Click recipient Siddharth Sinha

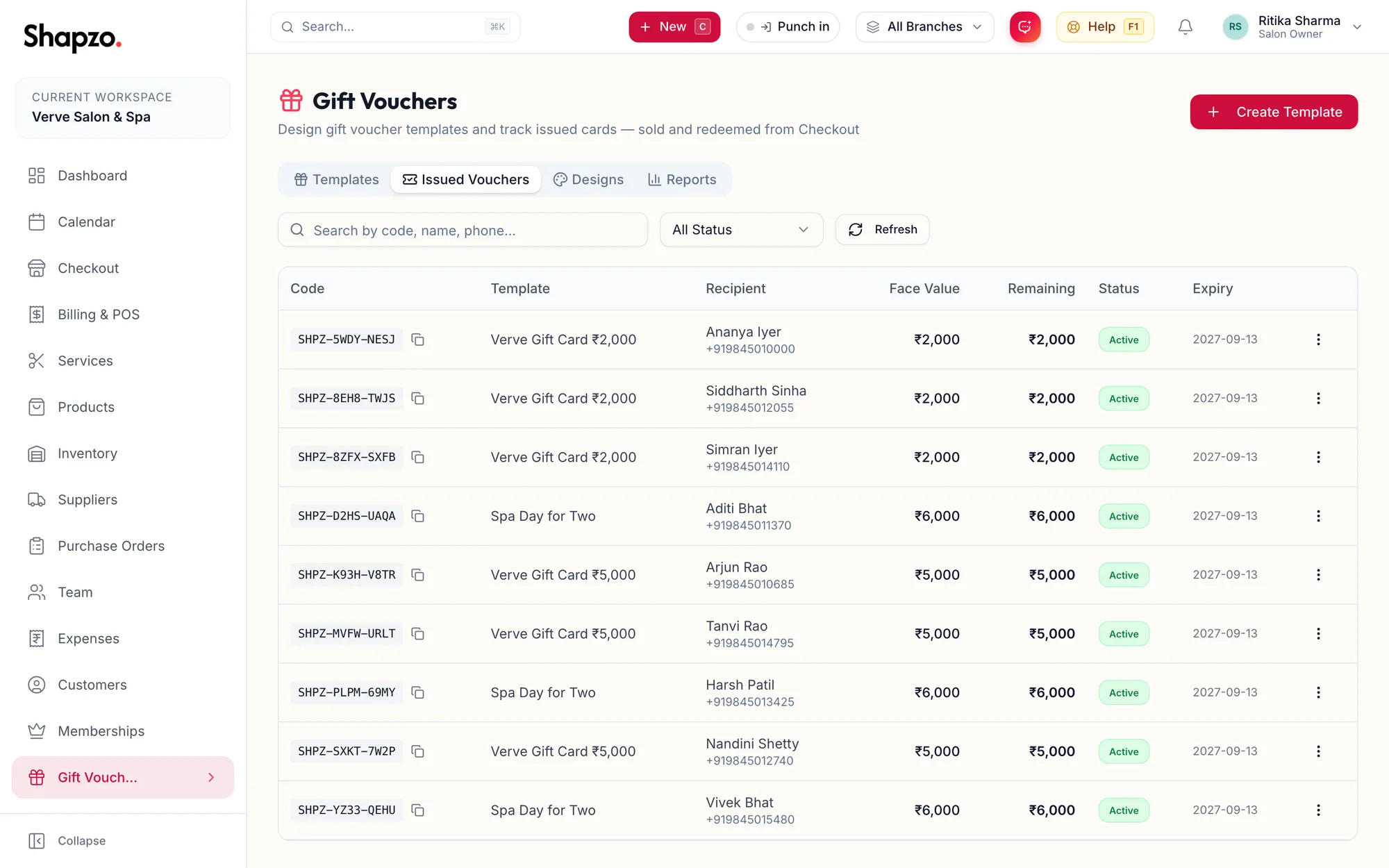click(756, 391)
